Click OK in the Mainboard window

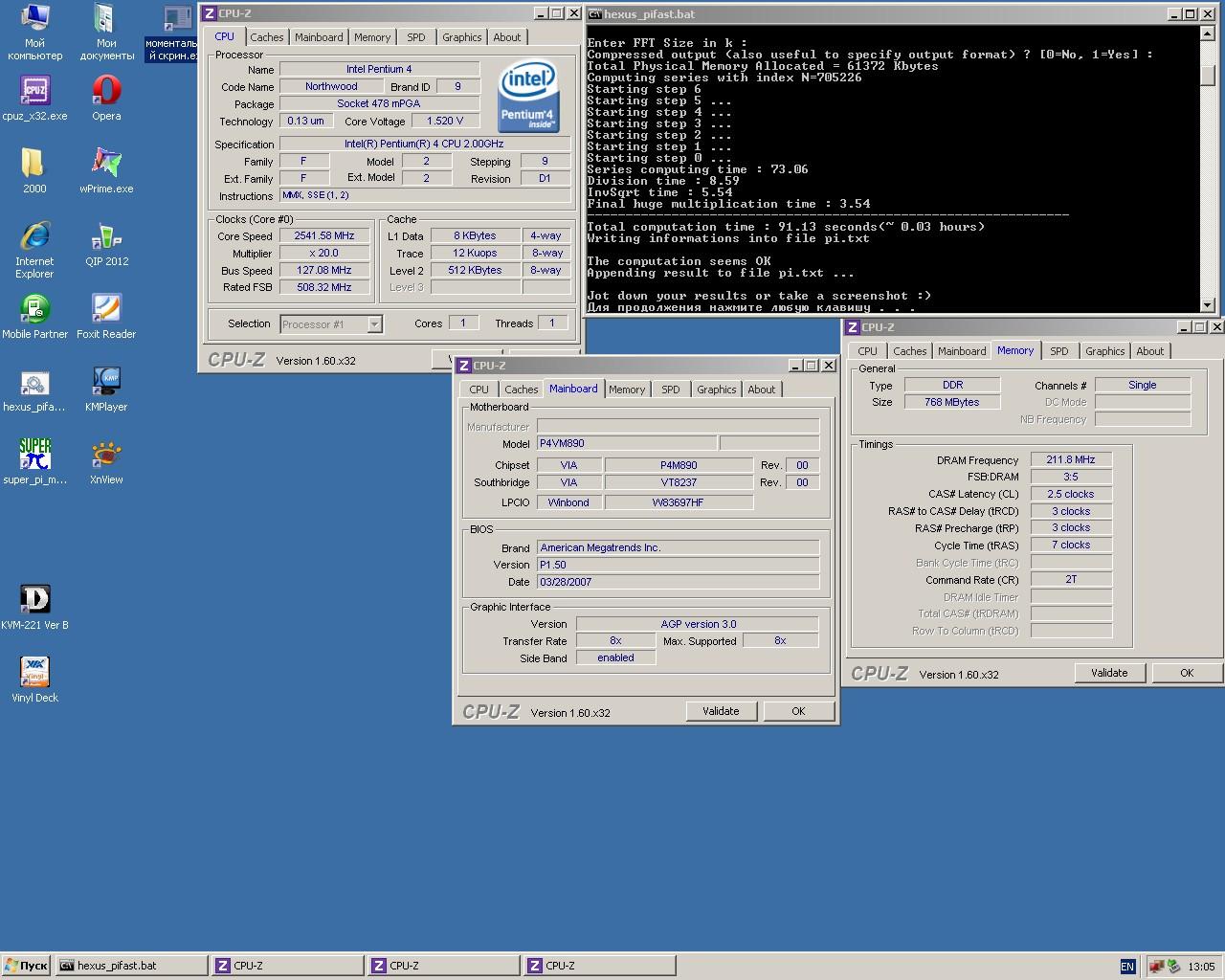(798, 711)
